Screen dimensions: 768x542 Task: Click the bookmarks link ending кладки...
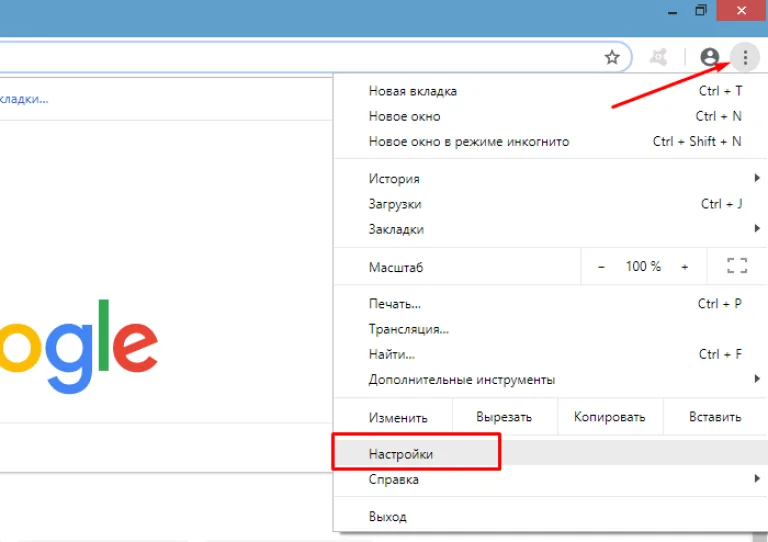pos(24,99)
